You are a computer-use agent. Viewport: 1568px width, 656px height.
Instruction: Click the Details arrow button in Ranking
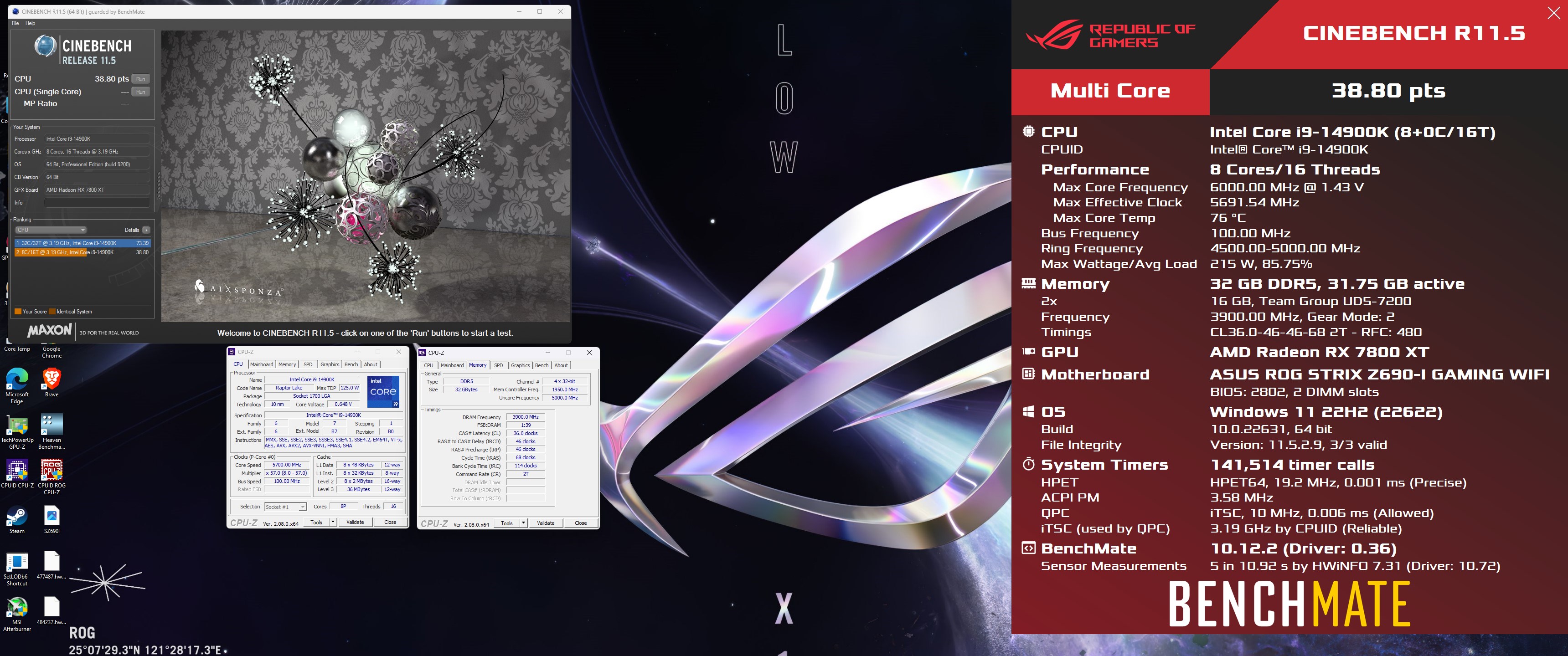point(146,230)
